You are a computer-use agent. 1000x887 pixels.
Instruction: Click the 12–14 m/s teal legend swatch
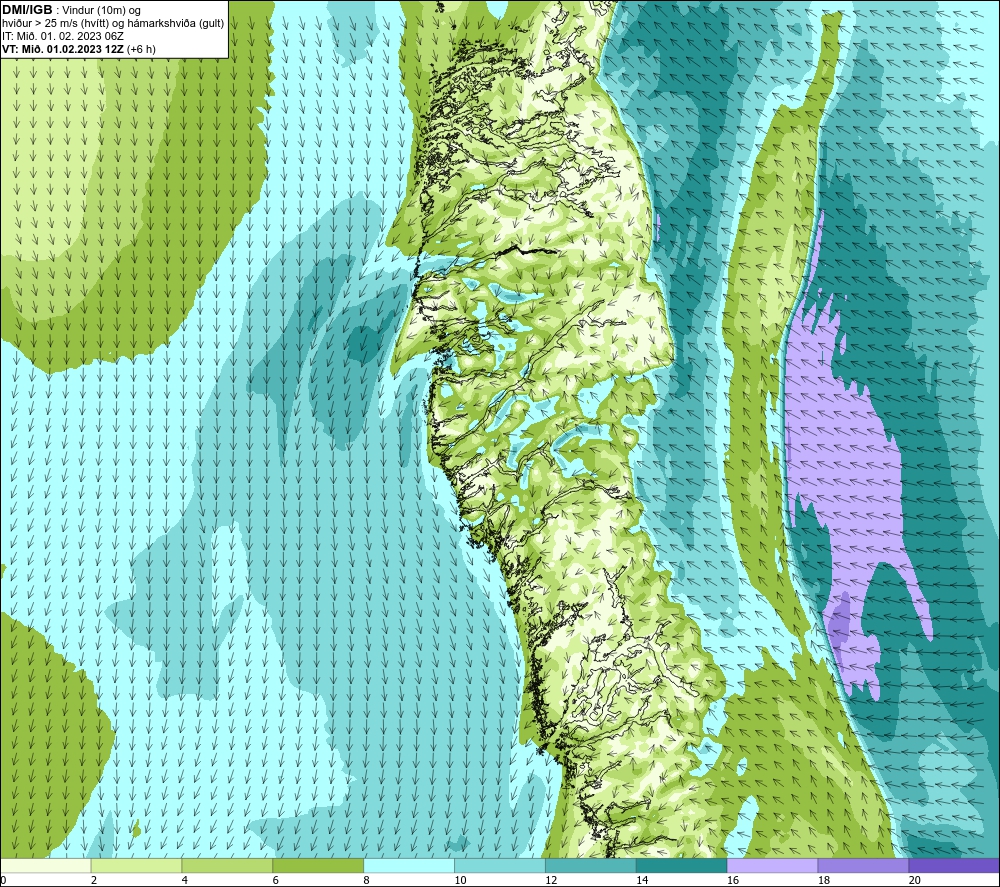(591, 866)
